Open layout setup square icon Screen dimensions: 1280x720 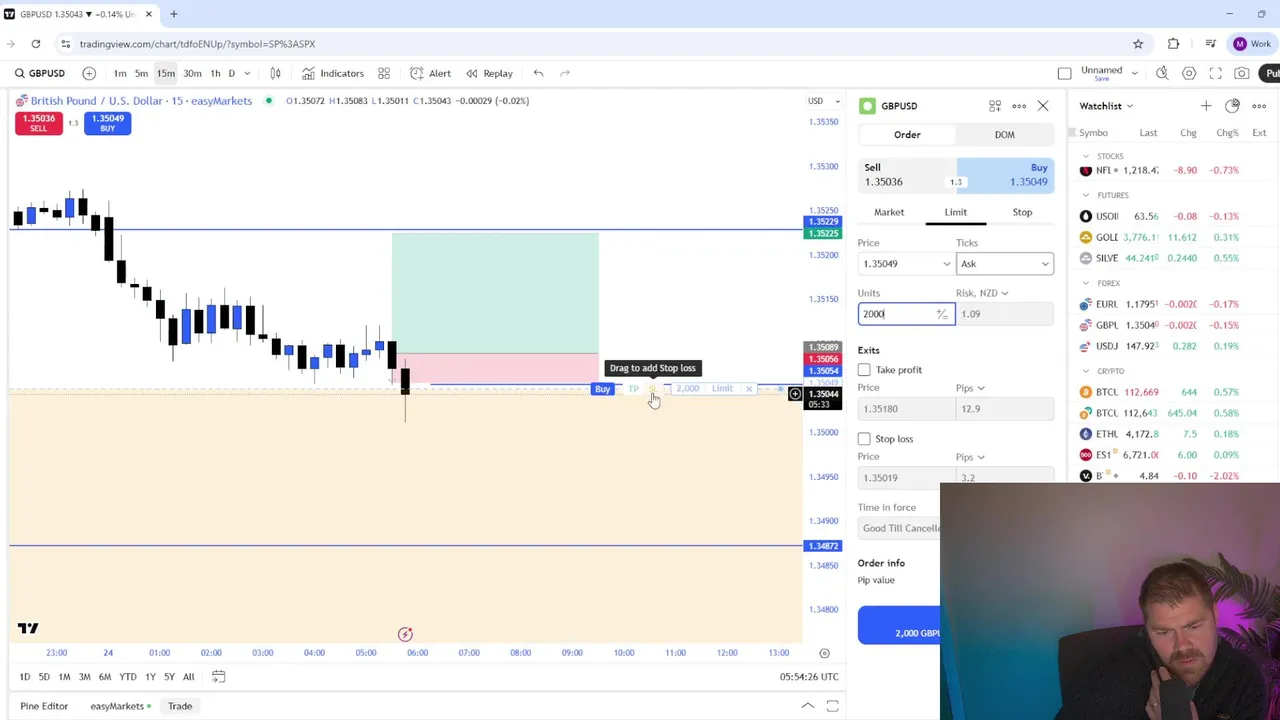point(1064,73)
